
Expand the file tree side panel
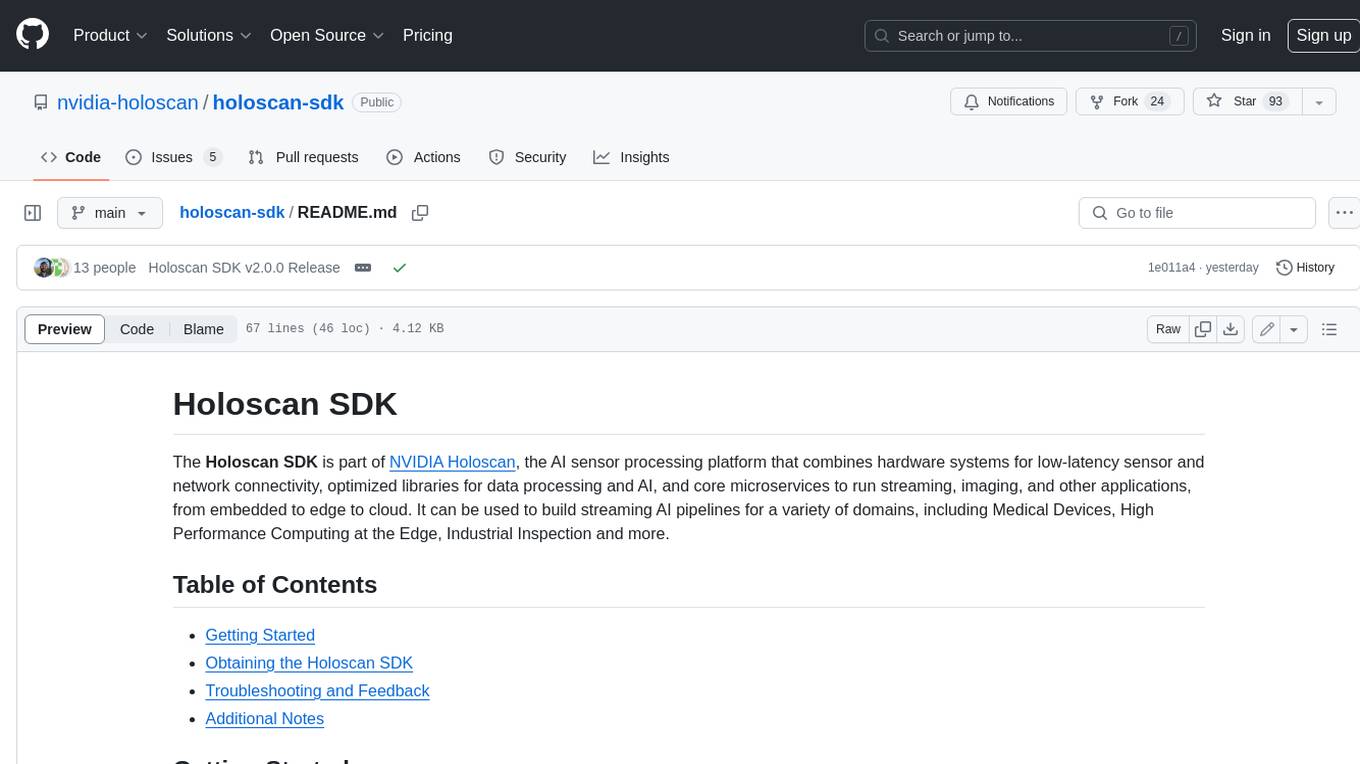pos(33,213)
